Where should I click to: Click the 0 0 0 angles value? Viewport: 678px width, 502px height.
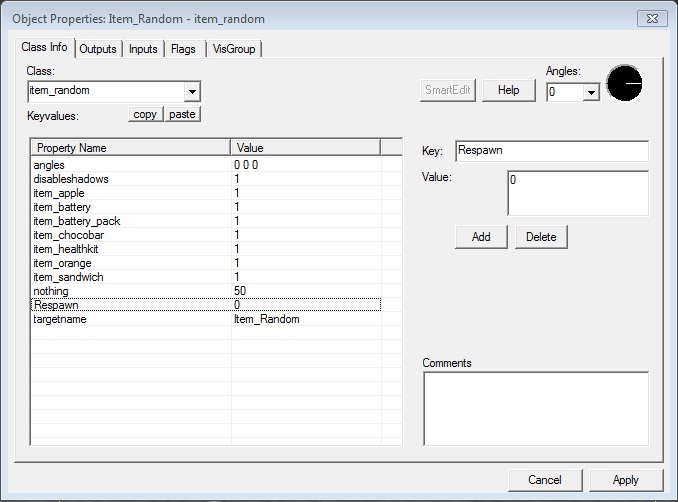click(x=246, y=165)
